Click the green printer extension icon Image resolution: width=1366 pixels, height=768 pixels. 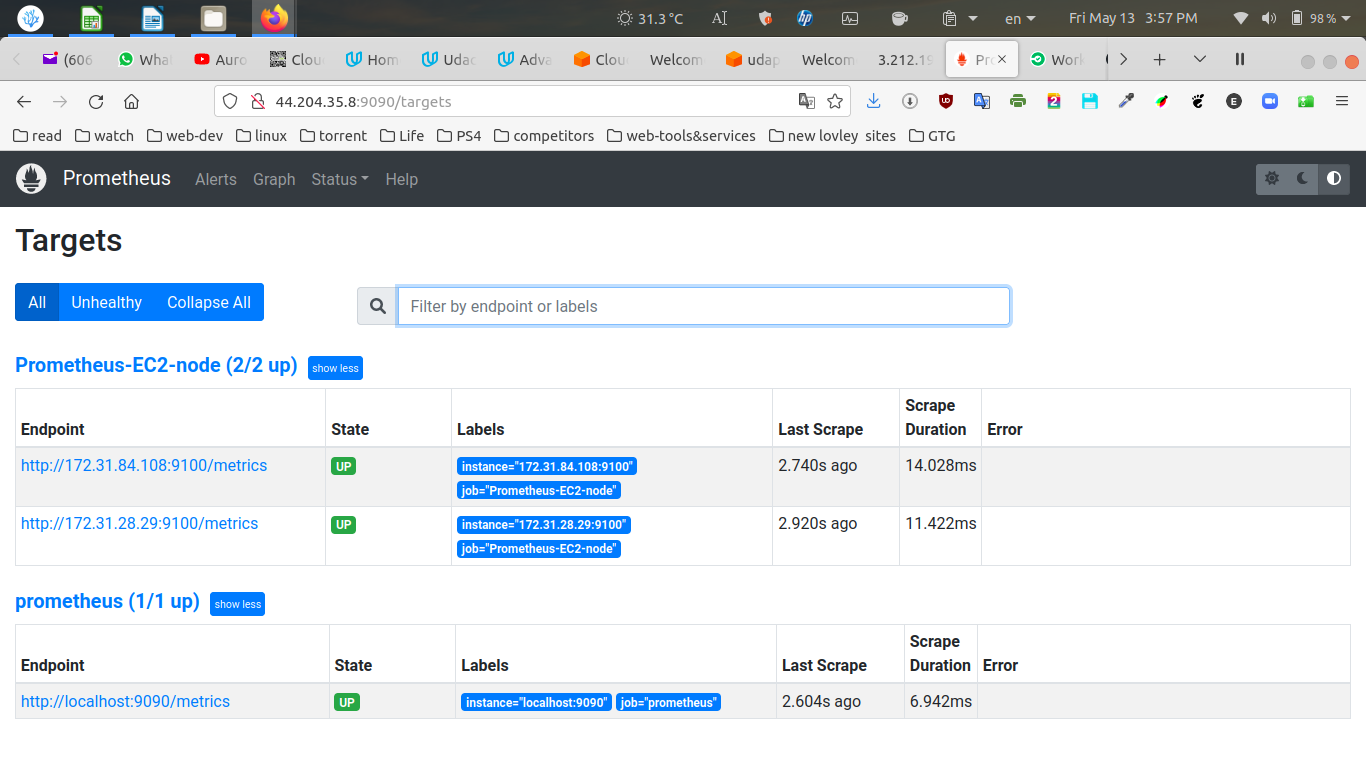pos(1018,101)
